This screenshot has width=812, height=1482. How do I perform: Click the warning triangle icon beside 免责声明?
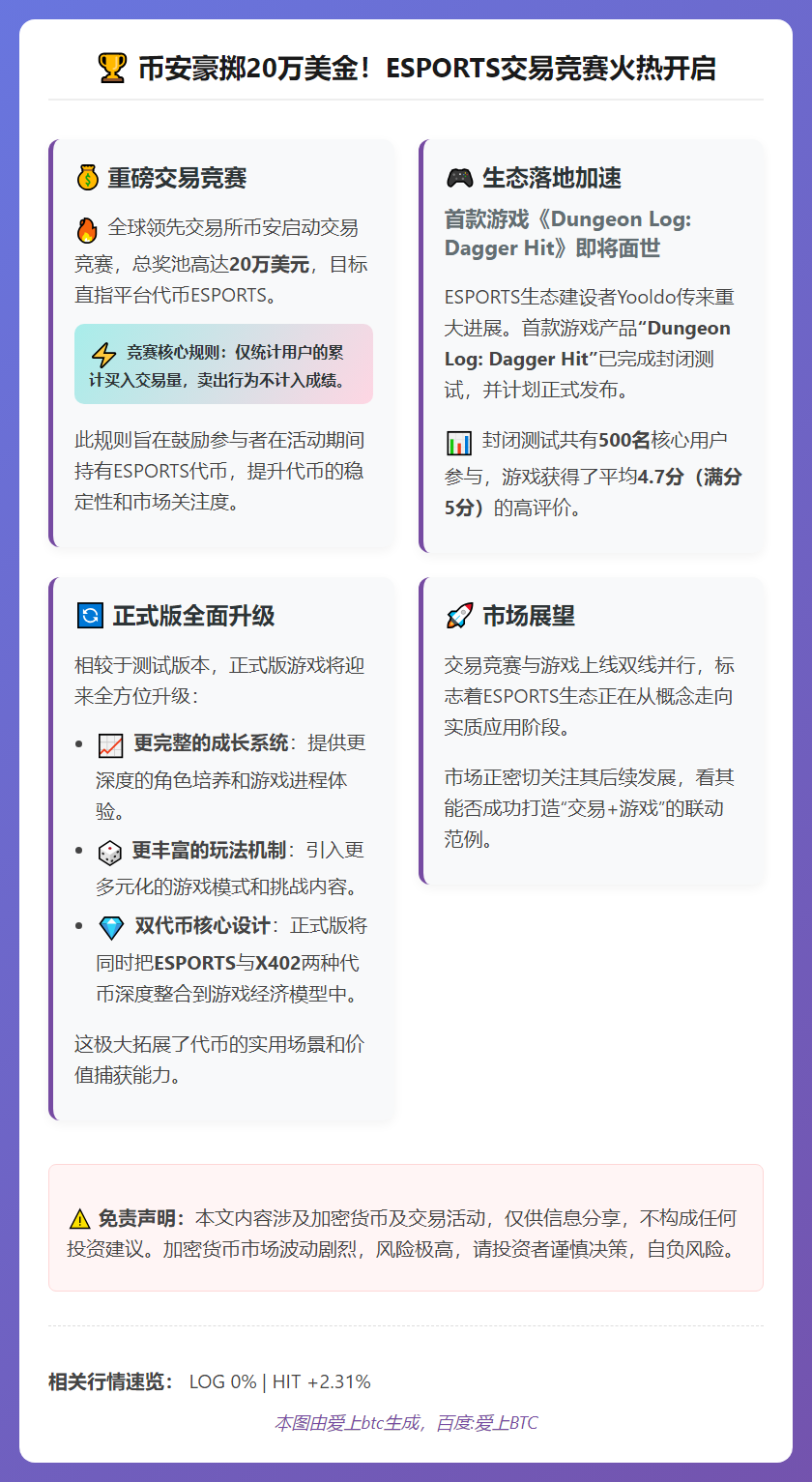click(x=79, y=1219)
